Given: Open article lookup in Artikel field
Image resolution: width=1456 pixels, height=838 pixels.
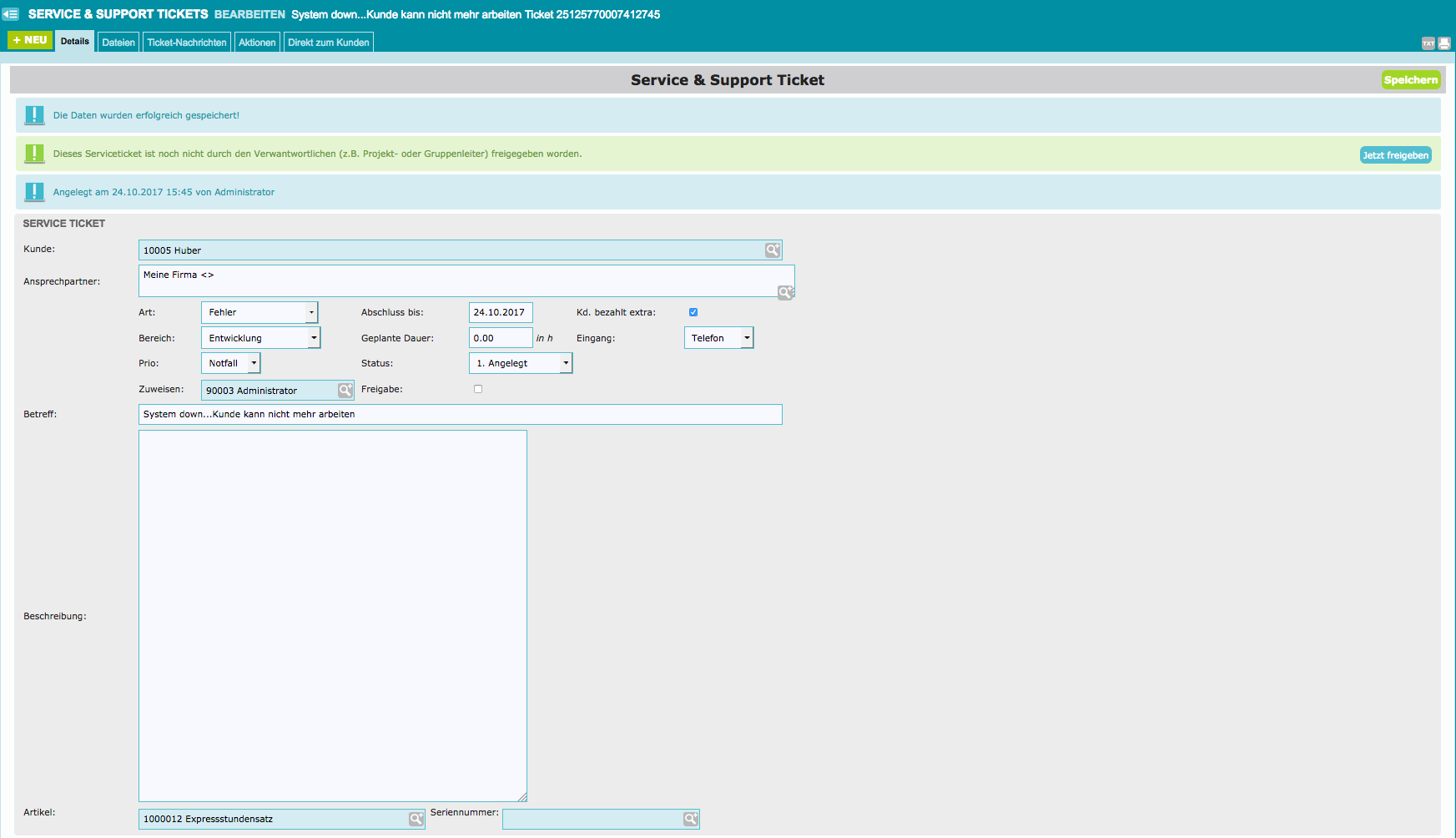Looking at the screenshot, I should 416,819.
